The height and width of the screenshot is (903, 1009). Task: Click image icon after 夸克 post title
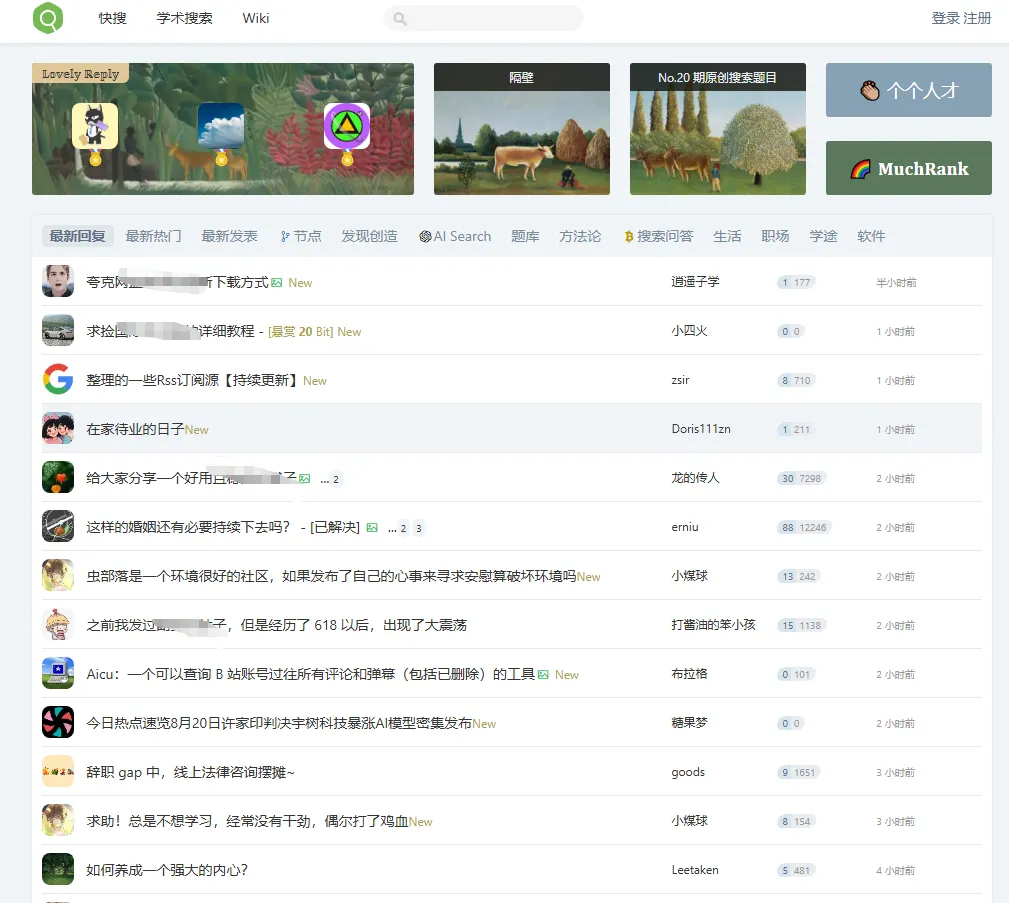pos(277,283)
